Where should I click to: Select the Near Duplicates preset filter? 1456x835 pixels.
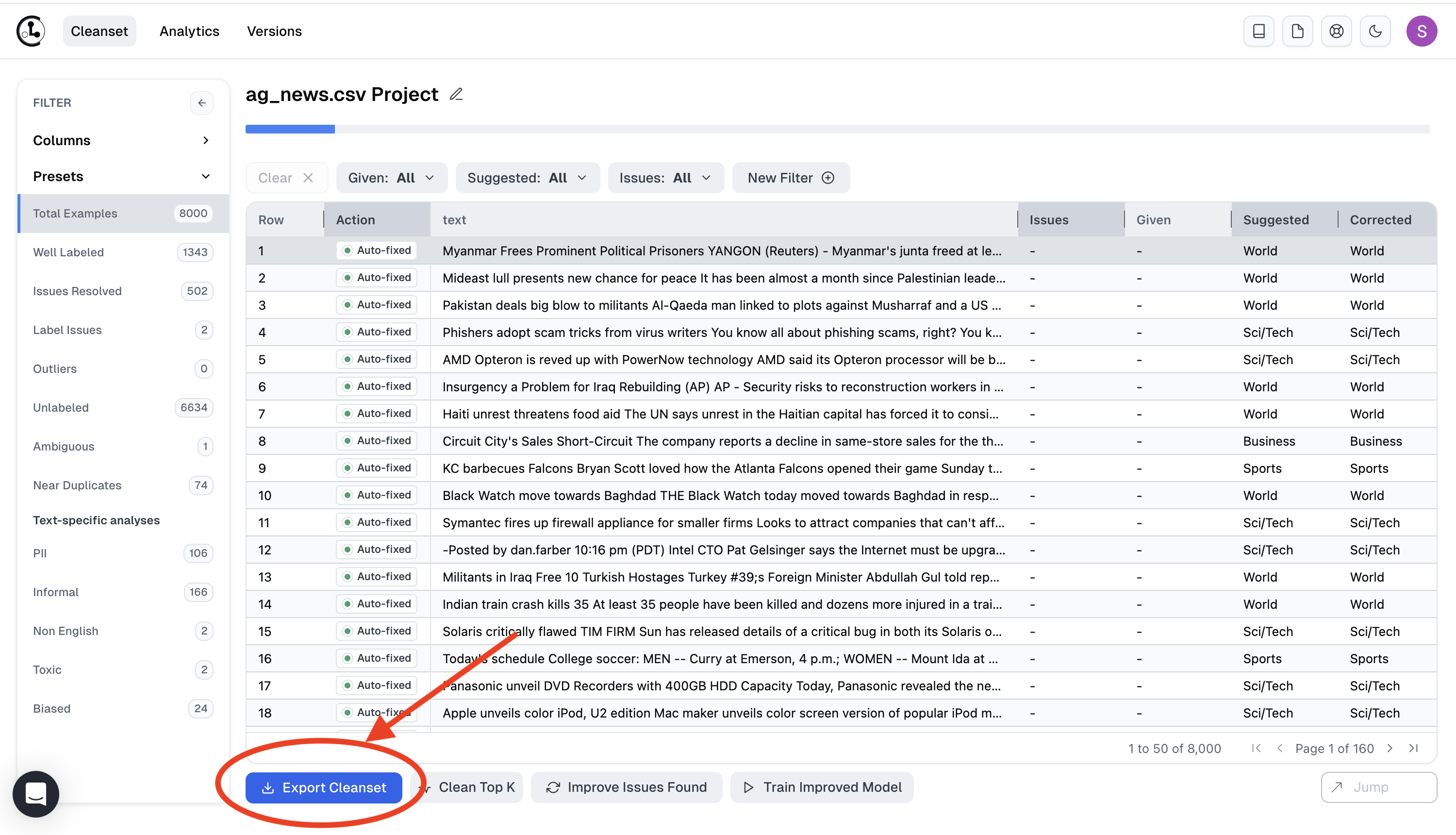pos(77,484)
